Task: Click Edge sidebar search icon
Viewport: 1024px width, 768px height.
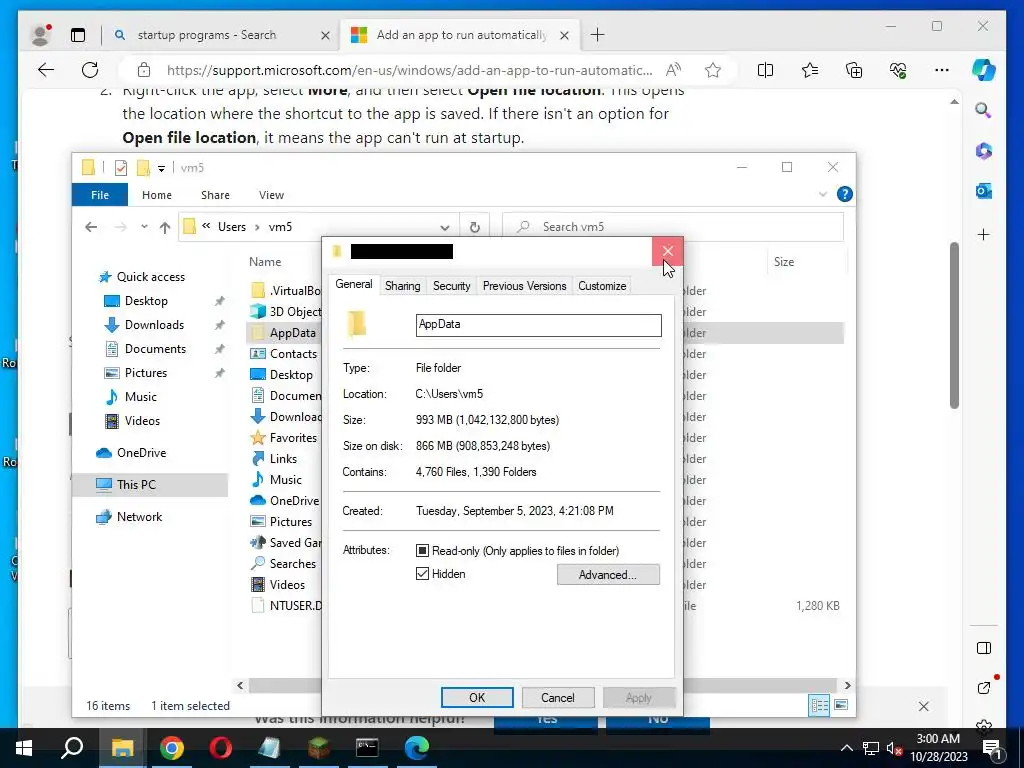Action: click(984, 110)
